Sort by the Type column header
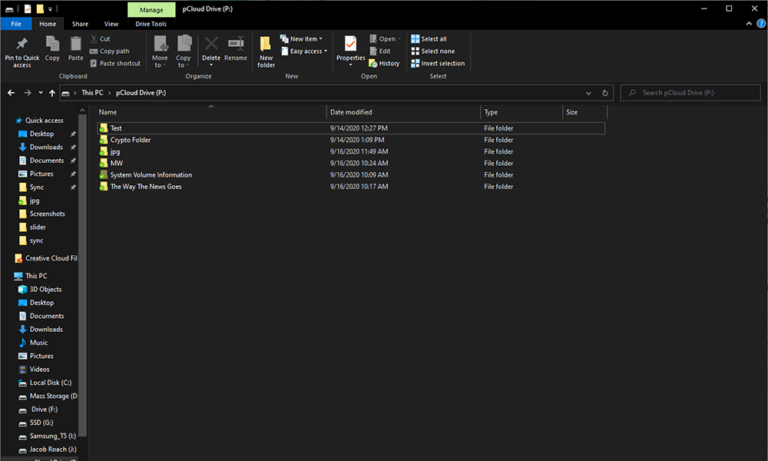 click(522, 112)
